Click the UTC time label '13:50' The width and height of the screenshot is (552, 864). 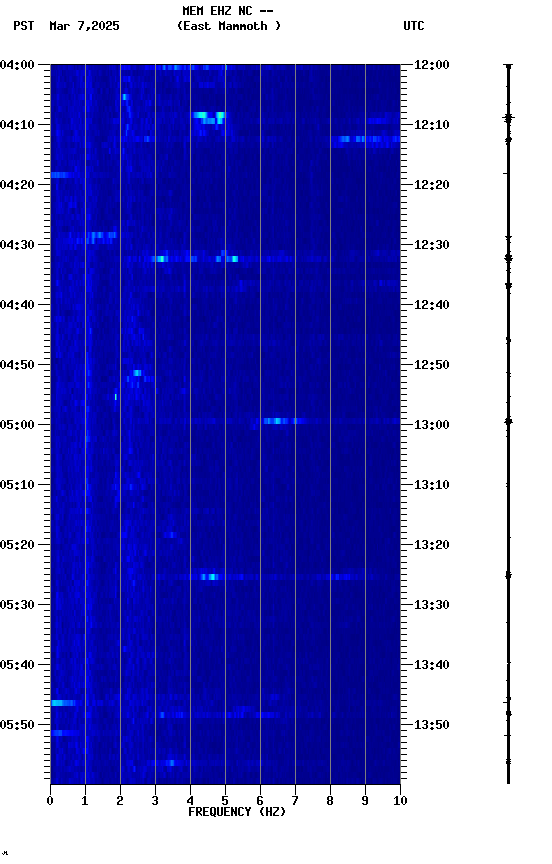click(x=432, y=725)
